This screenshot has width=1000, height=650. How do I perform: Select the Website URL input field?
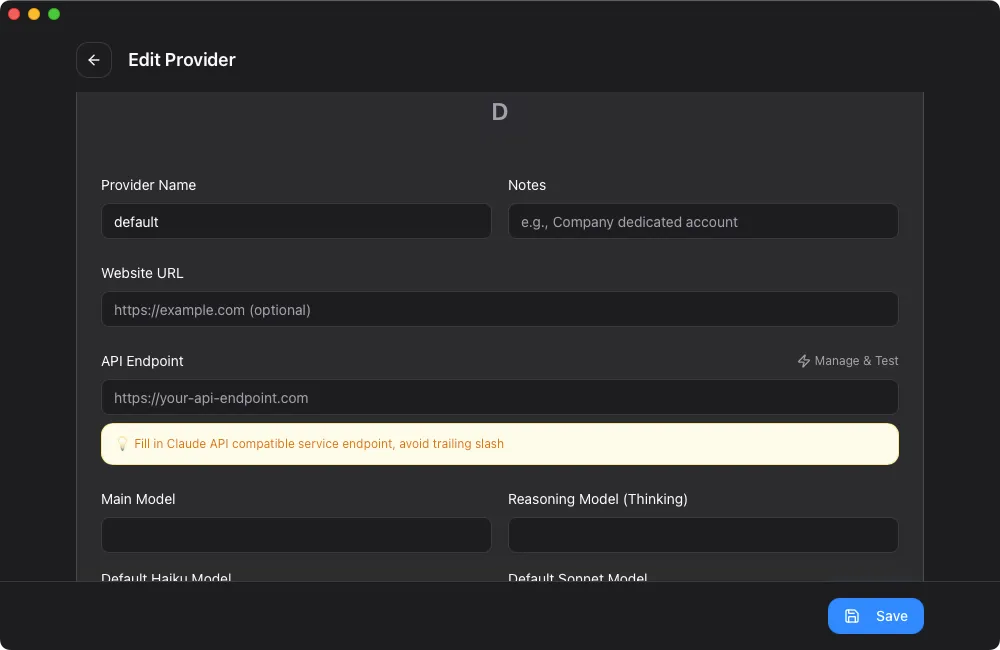pos(499,310)
